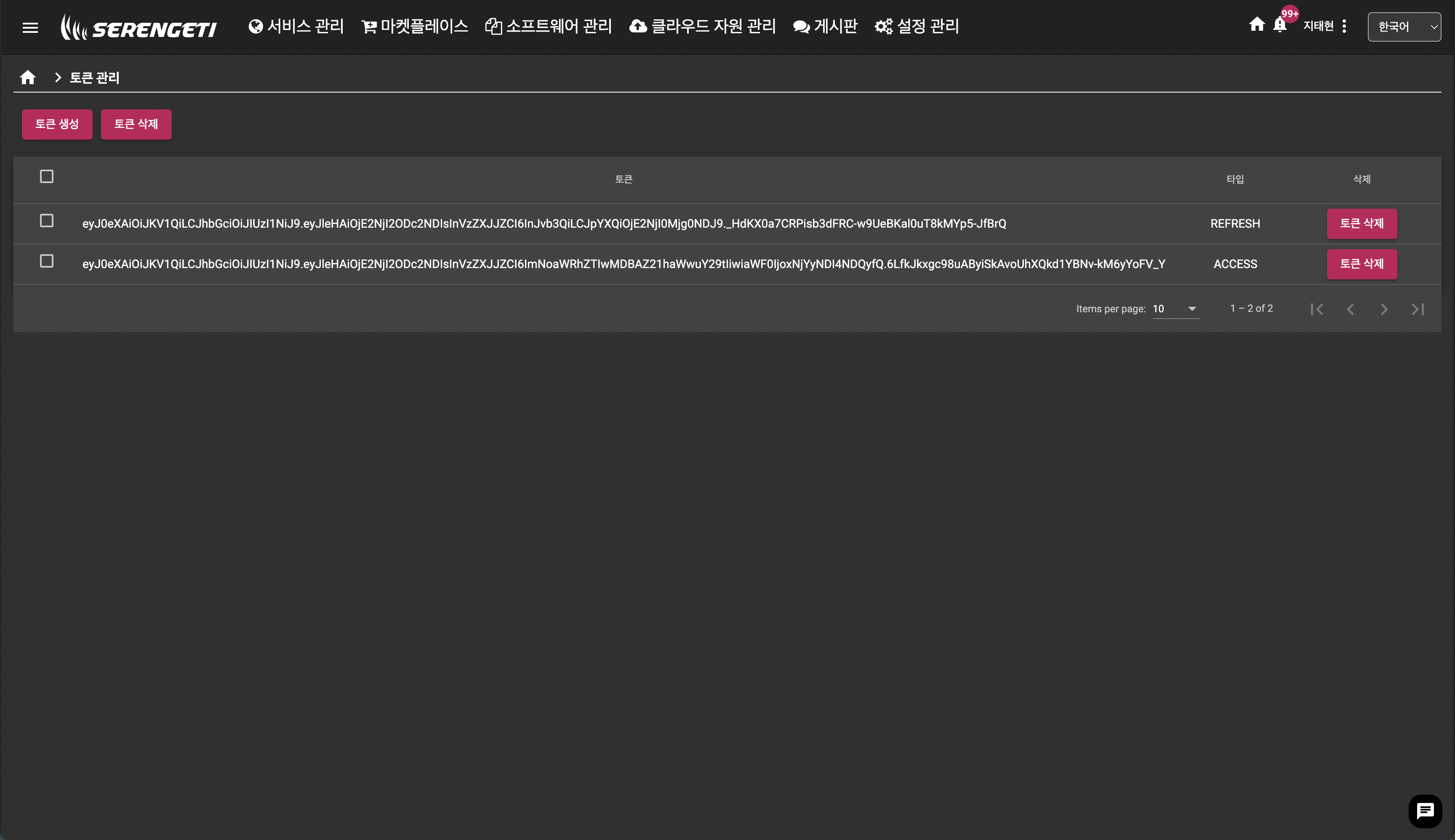
Task: Toggle the select-all header checkbox
Action: point(47,176)
